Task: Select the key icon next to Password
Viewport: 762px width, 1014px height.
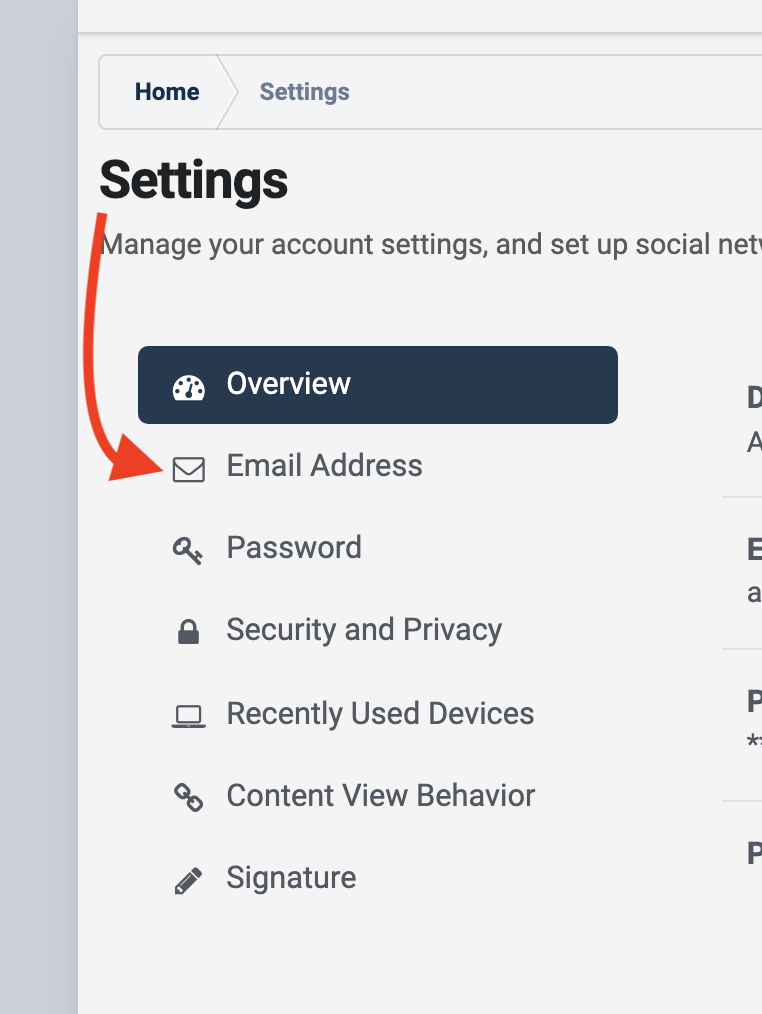Action: (189, 548)
